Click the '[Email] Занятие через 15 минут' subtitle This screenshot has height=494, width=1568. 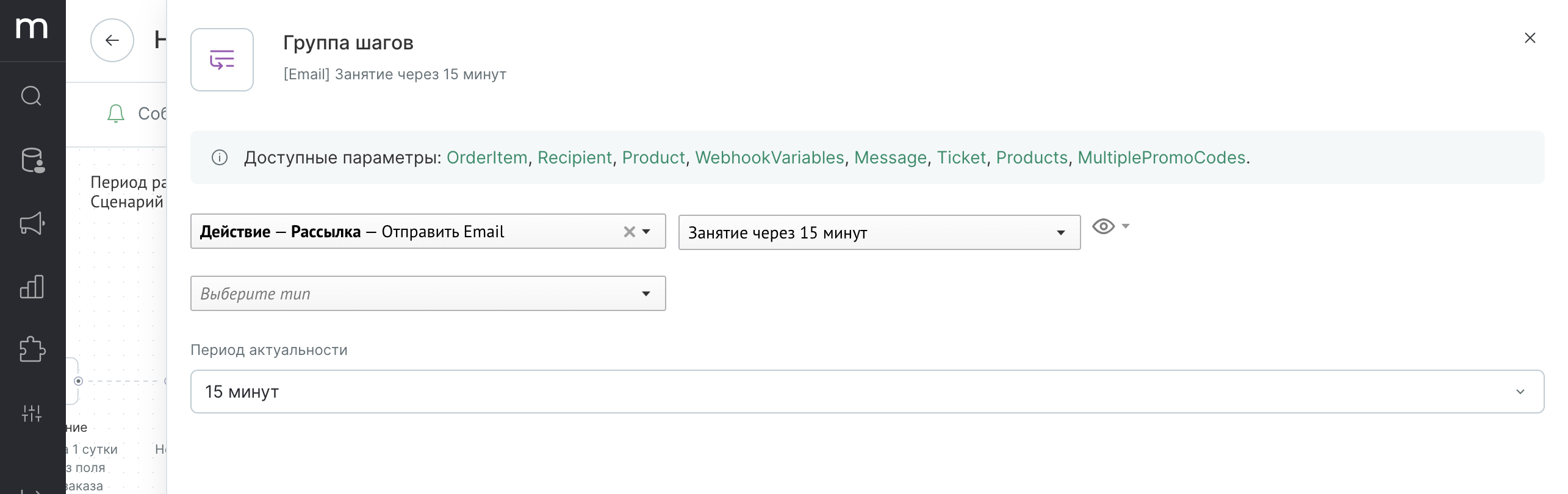click(395, 74)
